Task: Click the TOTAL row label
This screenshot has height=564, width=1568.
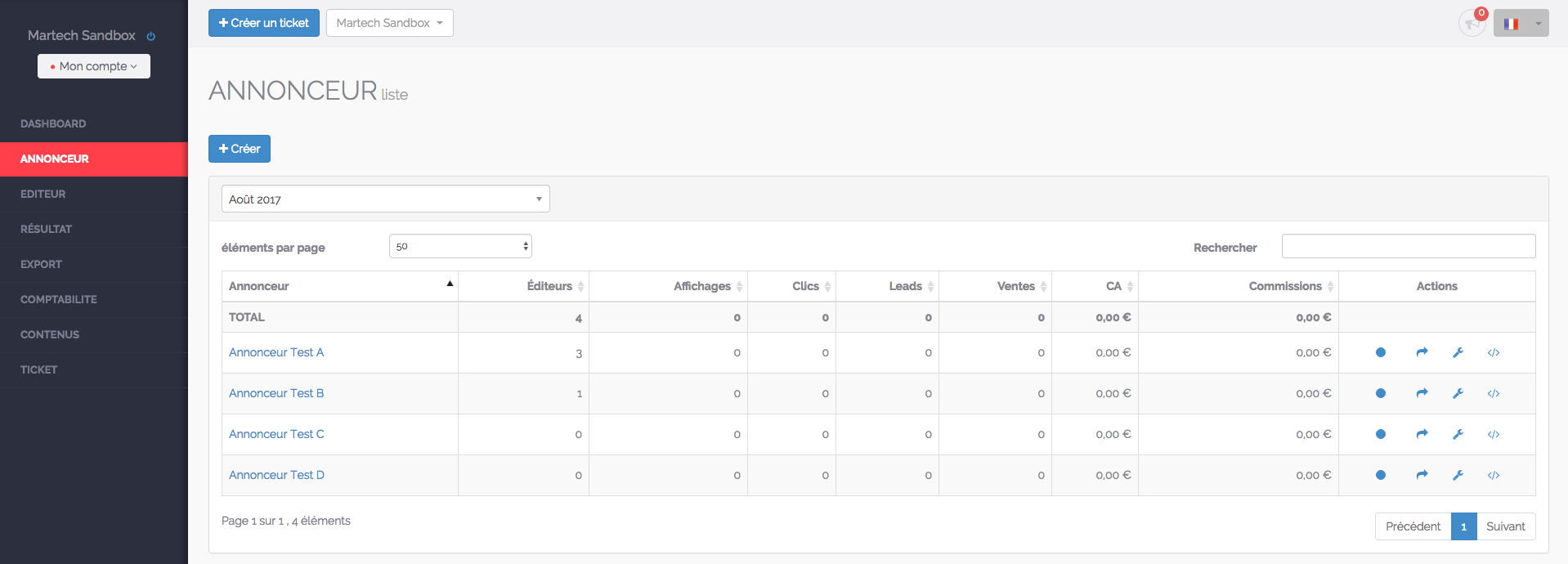Action: (247, 317)
